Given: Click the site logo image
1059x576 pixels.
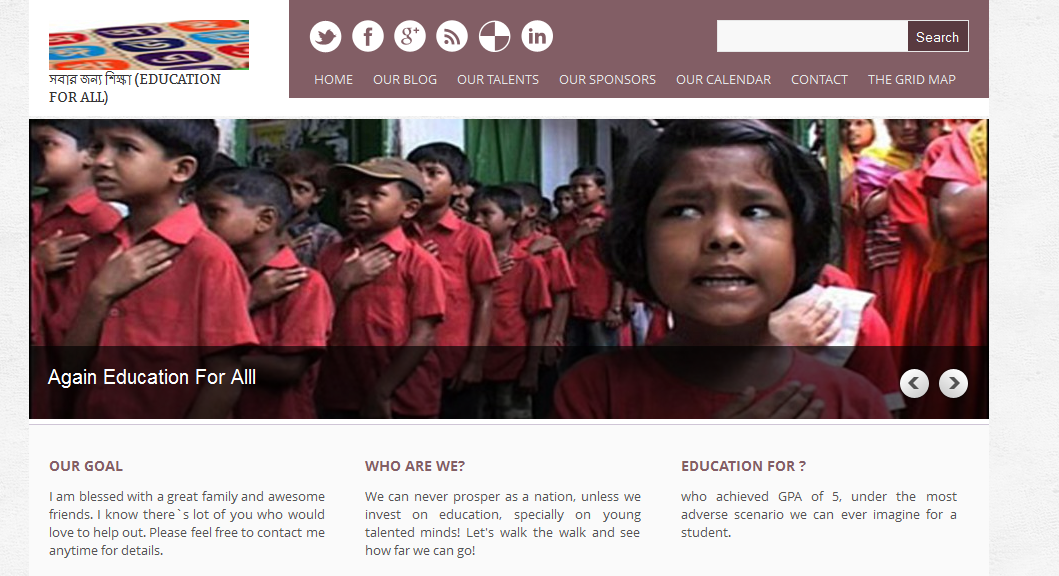Looking at the screenshot, I should (x=149, y=45).
